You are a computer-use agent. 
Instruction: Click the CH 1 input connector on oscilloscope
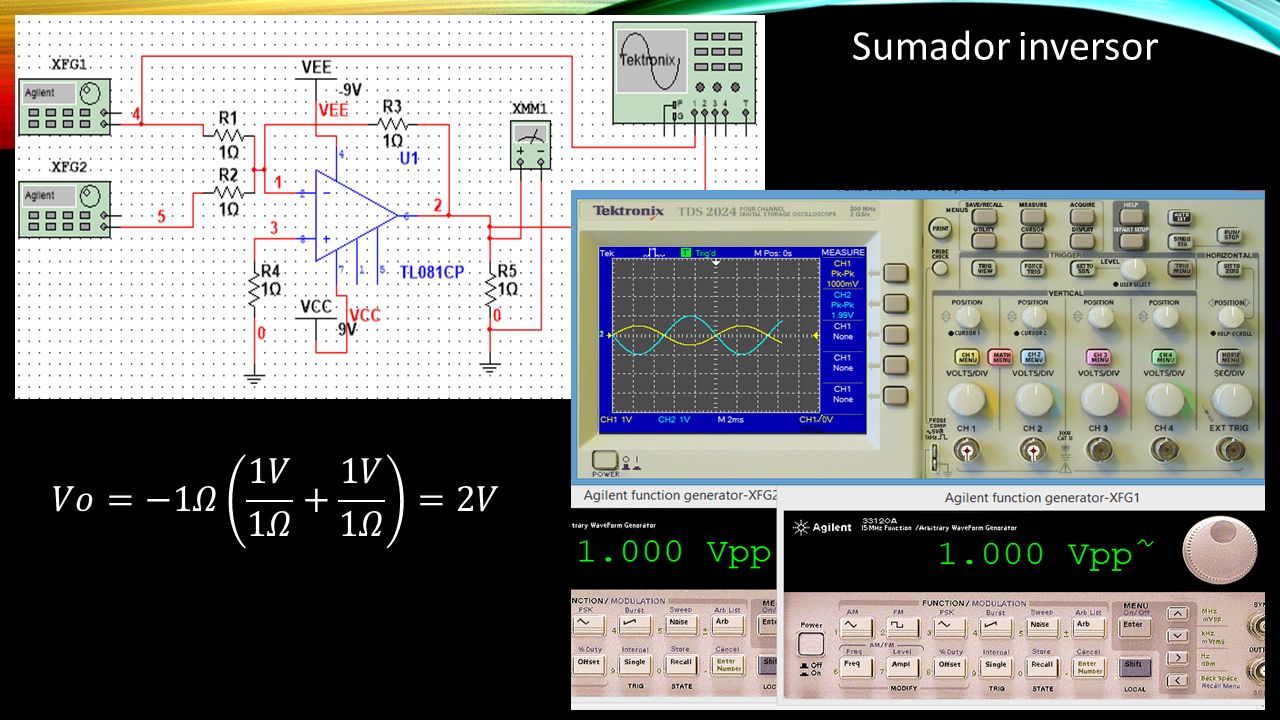(x=967, y=450)
